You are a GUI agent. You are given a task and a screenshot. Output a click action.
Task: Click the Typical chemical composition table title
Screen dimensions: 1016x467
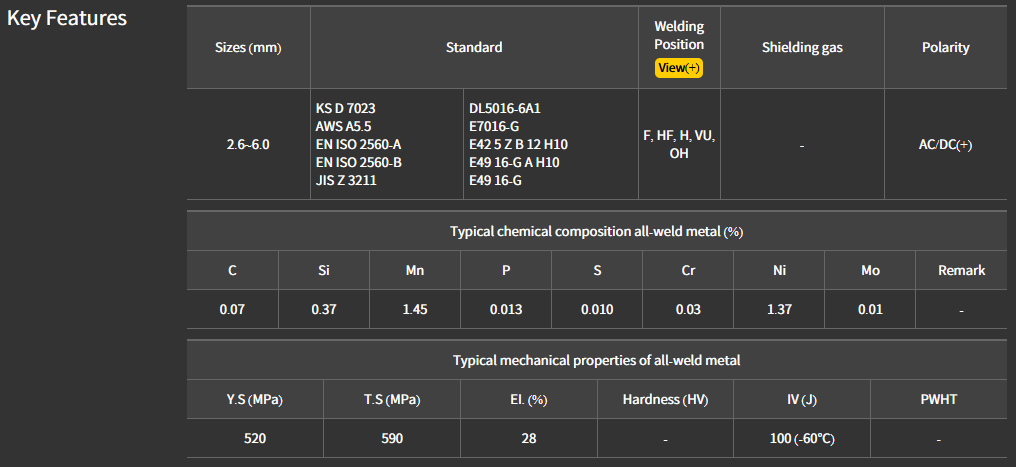tap(597, 232)
